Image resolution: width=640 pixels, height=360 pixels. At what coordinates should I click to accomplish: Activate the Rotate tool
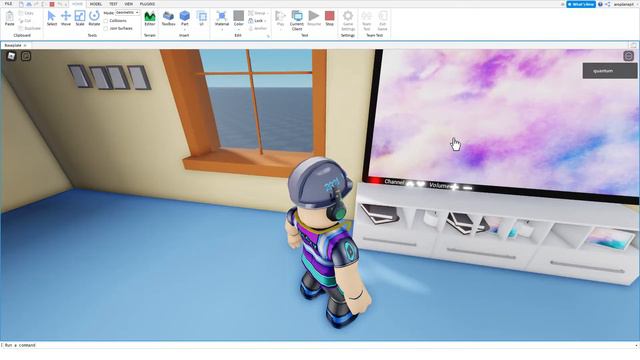click(94, 18)
